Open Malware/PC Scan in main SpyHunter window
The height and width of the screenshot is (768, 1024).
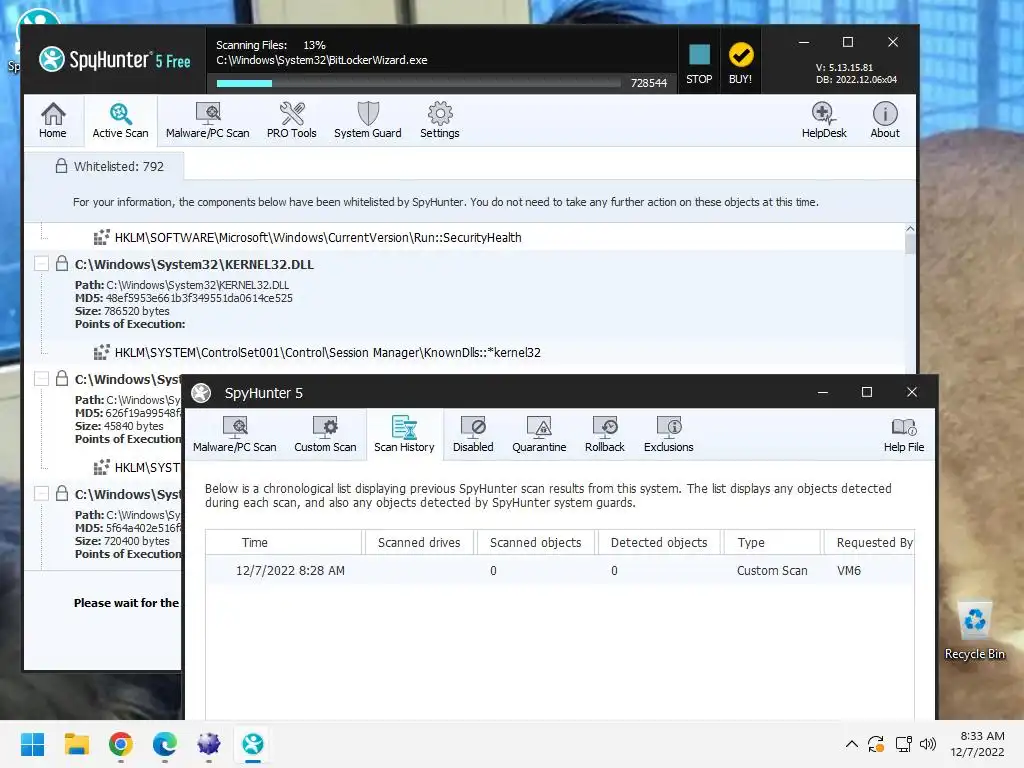coord(208,121)
